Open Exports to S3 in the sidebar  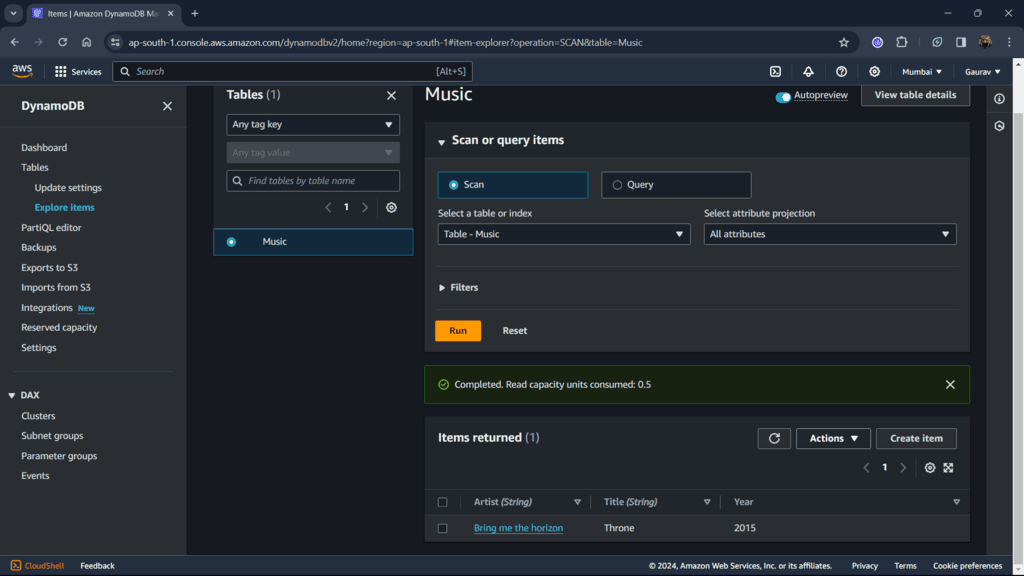click(49, 268)
